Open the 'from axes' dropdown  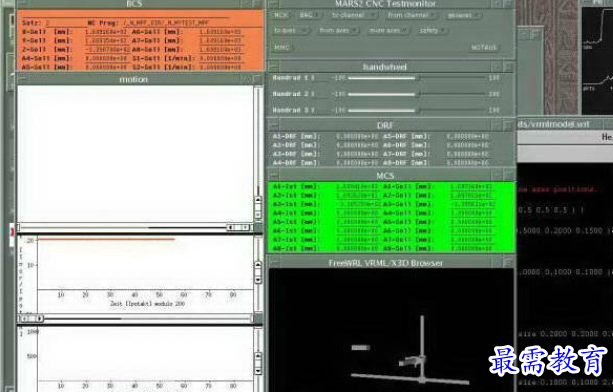click(339, 30)
